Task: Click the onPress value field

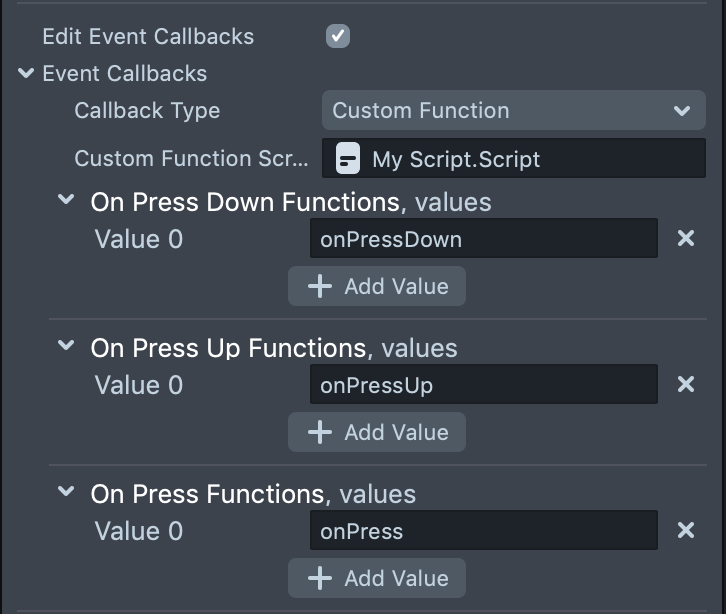Action: 483,531
